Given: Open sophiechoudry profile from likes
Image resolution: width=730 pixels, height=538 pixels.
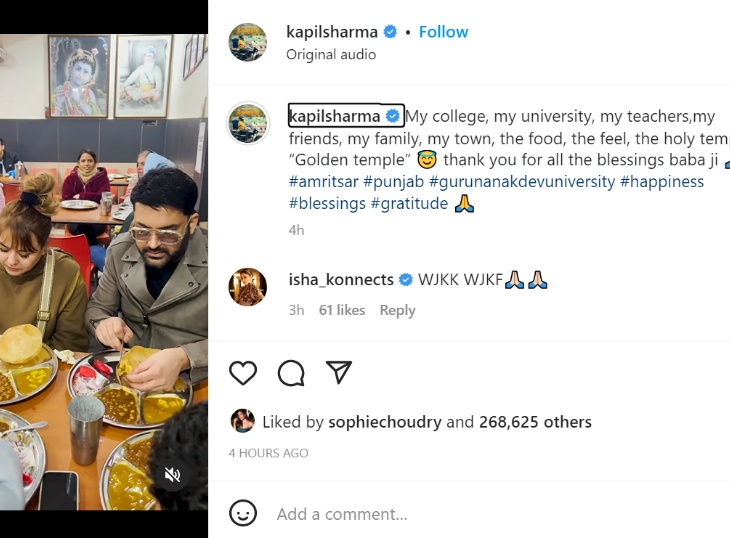Looking at the screenshot, I should tap(372, 422).
